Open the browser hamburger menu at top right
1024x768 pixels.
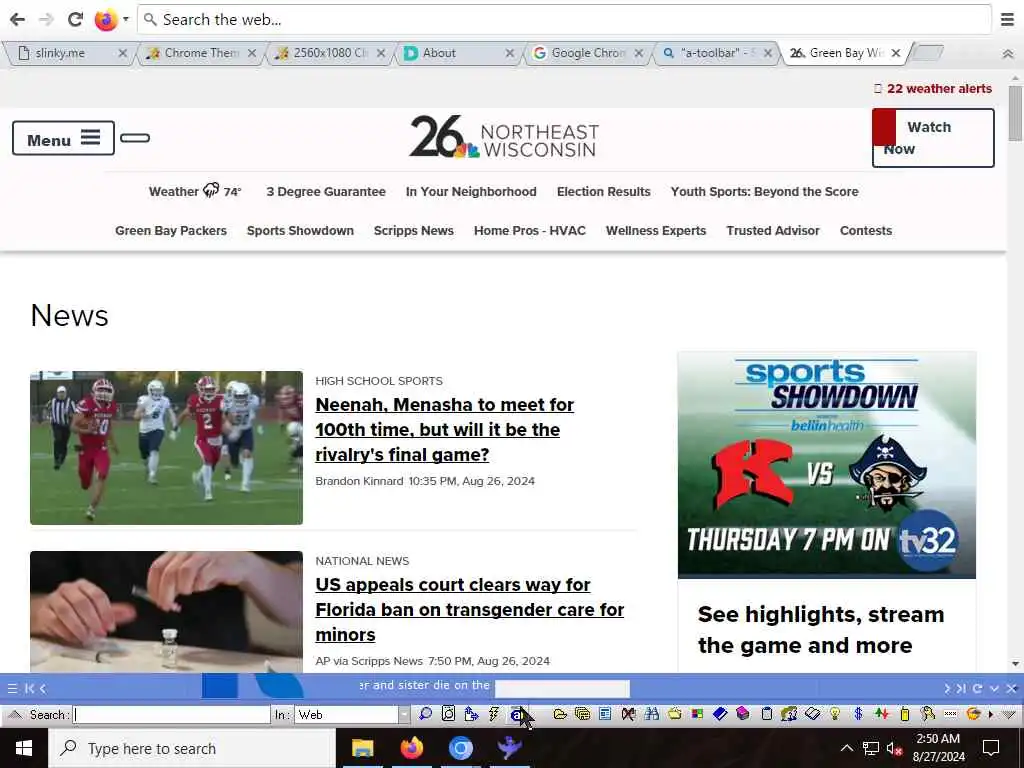point(1008,20)
